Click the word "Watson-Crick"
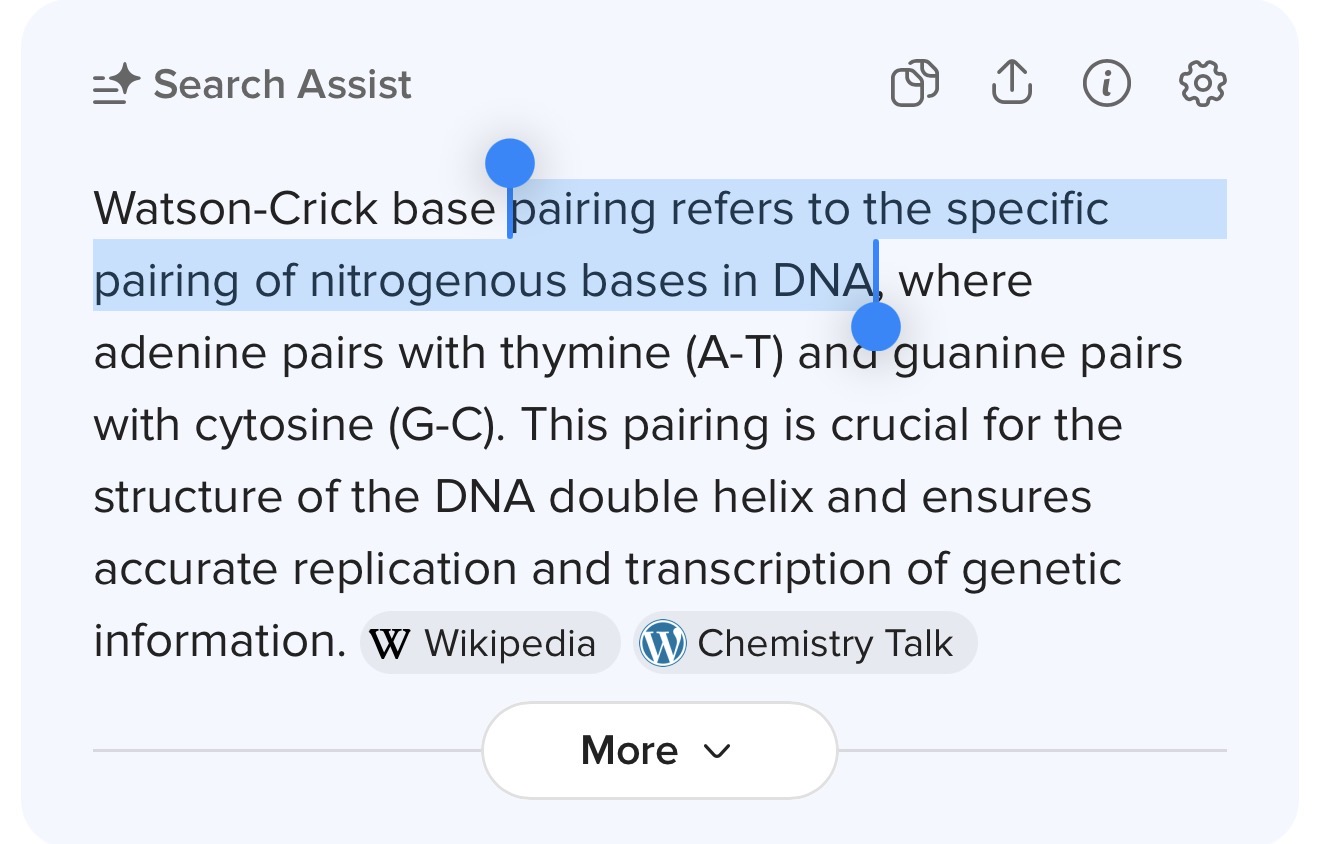 (236, 209)
